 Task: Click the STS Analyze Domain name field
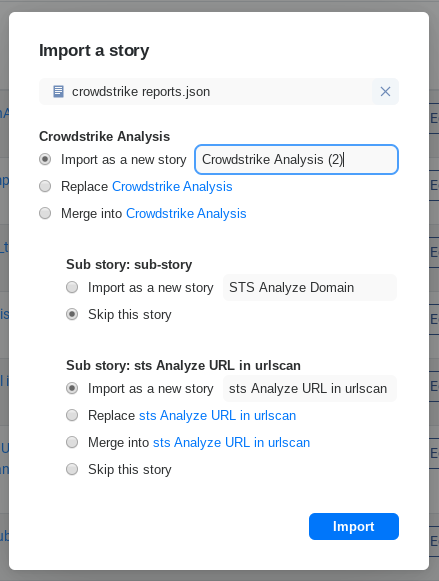310,288
